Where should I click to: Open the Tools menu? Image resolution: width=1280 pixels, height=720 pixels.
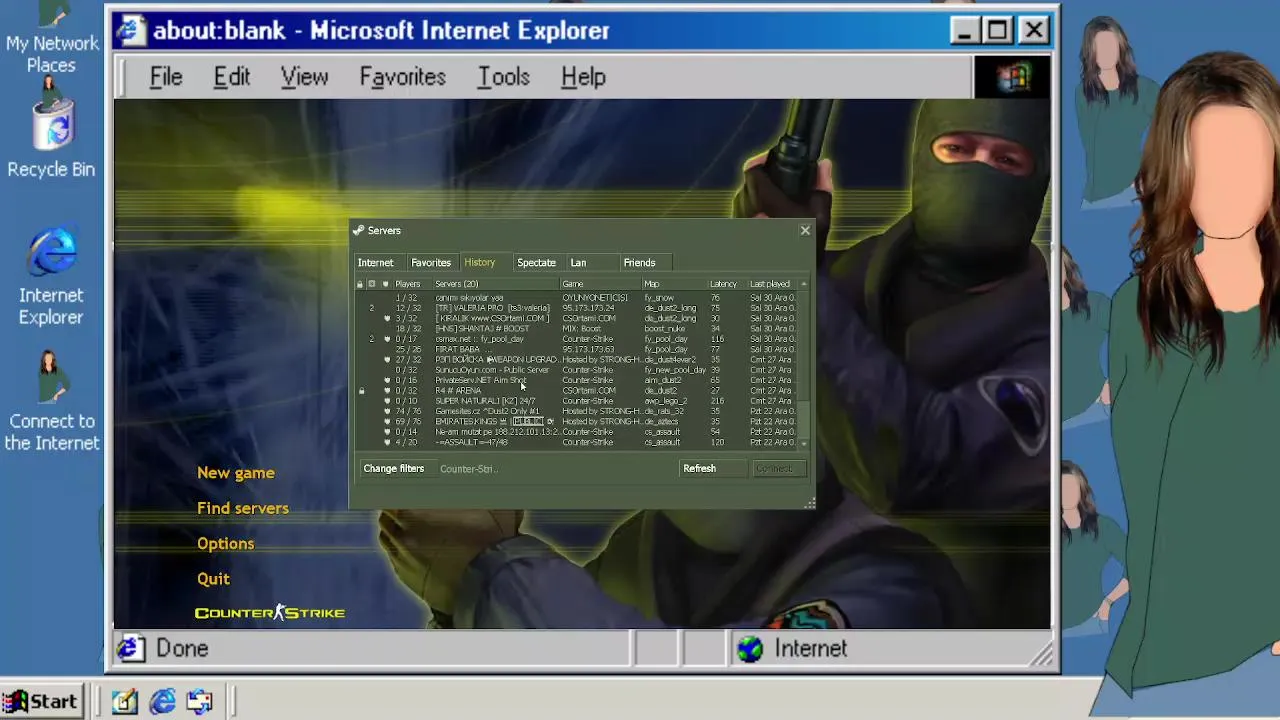(504, 77)
